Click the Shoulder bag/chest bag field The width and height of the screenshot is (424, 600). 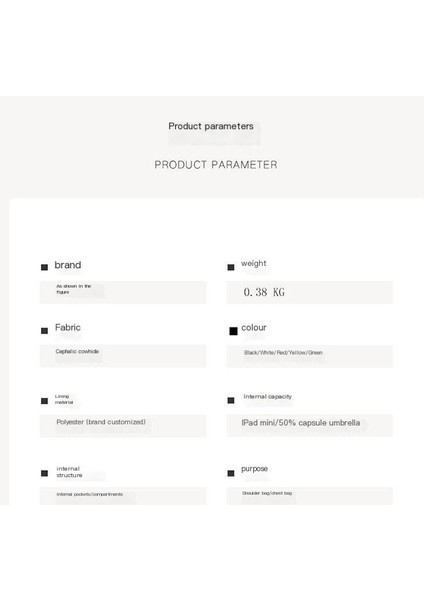(x=310, y=496)
